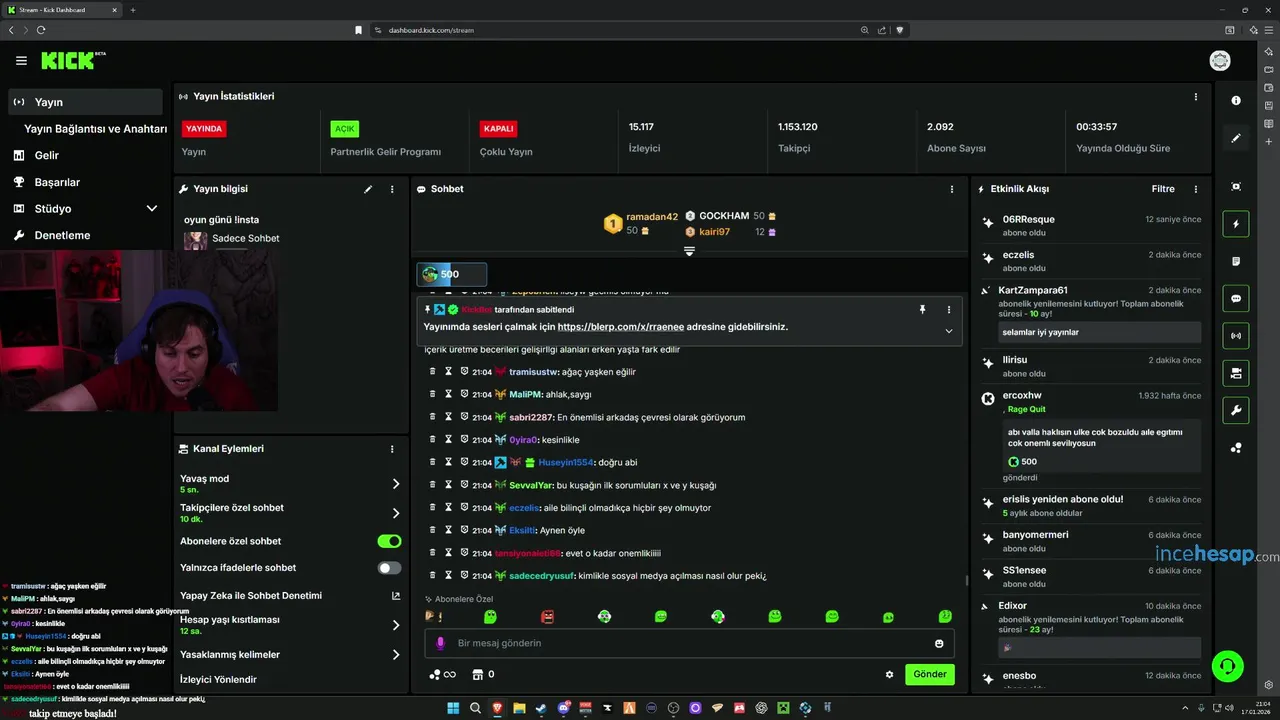The width and height of the screenshot is (1280, 720).
Task: Enable the Yalnızca ifadelerle sohbet switch
Action: [x=389, y=568]
